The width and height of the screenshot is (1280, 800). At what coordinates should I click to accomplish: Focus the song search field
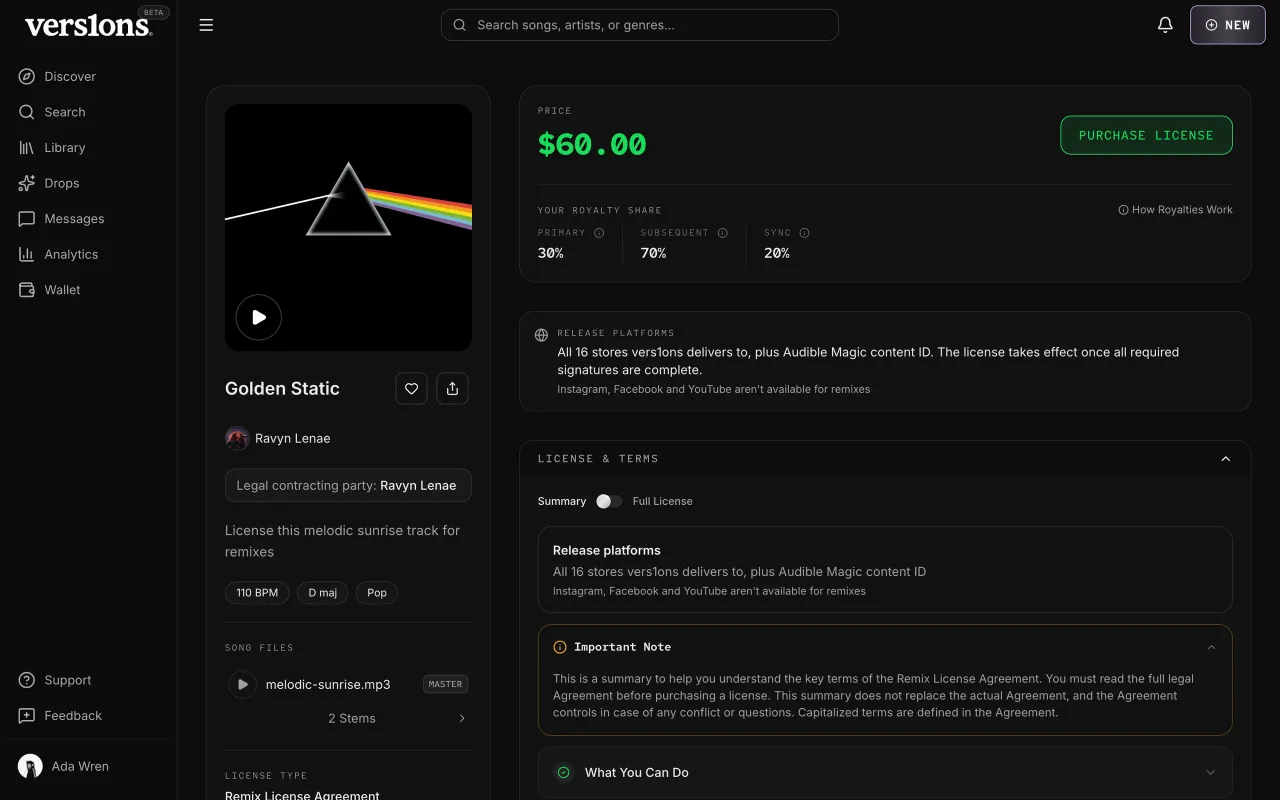point(639,25)
